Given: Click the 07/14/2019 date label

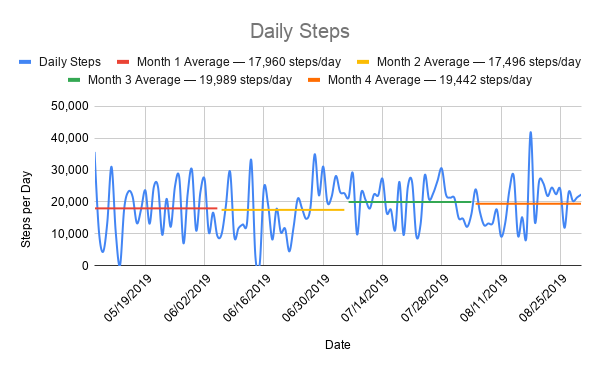Looking at the screenshot, I should [365, 298].
